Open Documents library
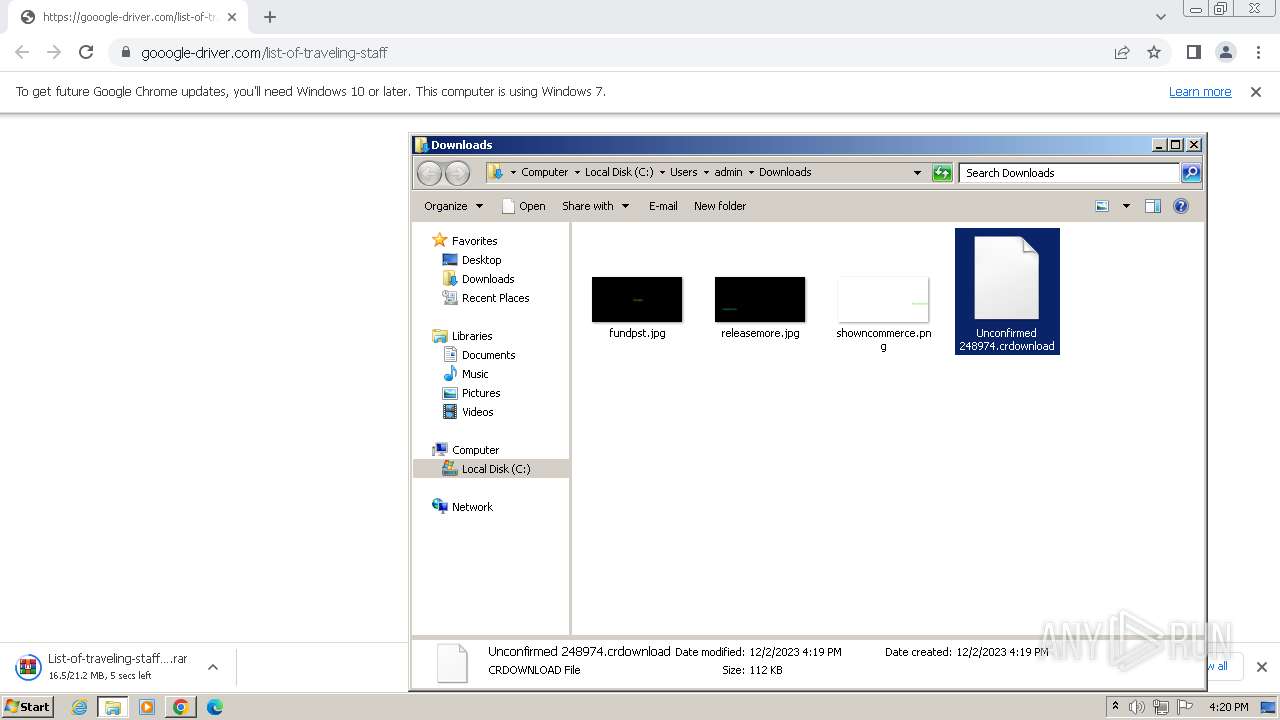Image resolution: width=1280 pixels, height=720 pixels. click(488, 355)
